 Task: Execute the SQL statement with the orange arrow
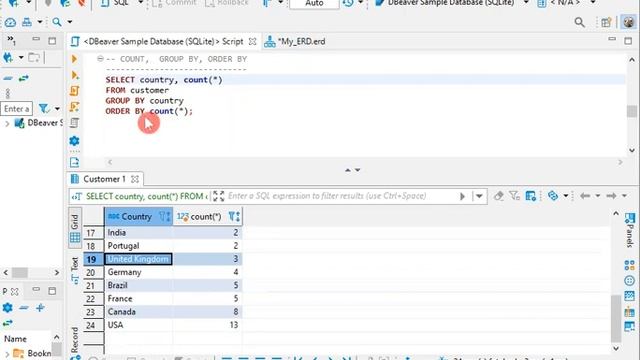coord(74,59)
